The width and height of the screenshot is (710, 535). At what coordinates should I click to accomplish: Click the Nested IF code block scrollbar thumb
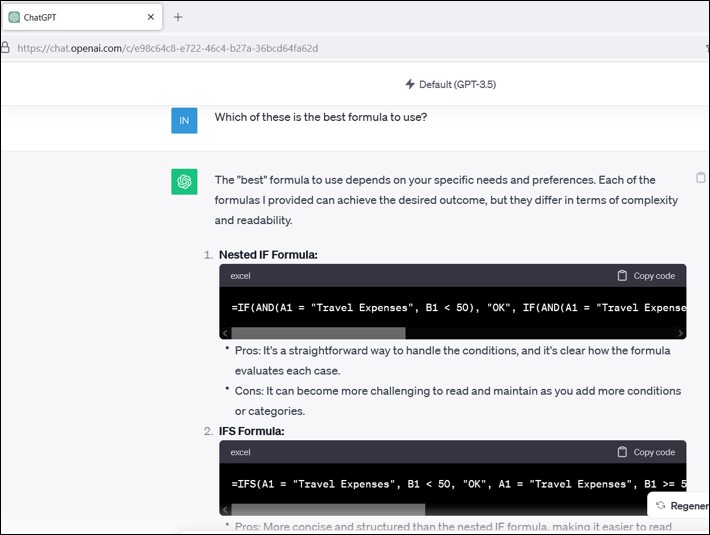click(318, 333)
